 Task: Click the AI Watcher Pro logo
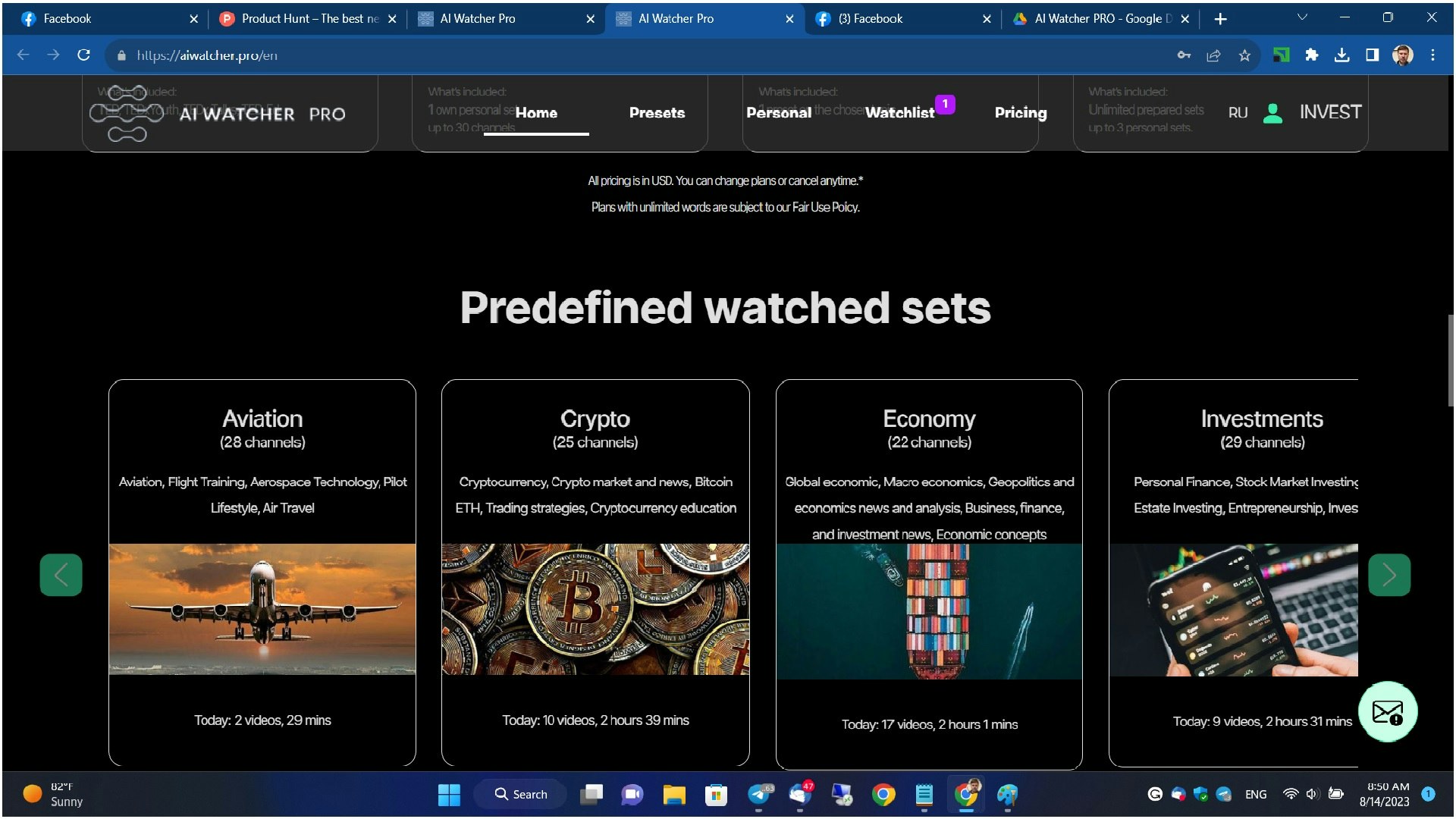(218, 114)
